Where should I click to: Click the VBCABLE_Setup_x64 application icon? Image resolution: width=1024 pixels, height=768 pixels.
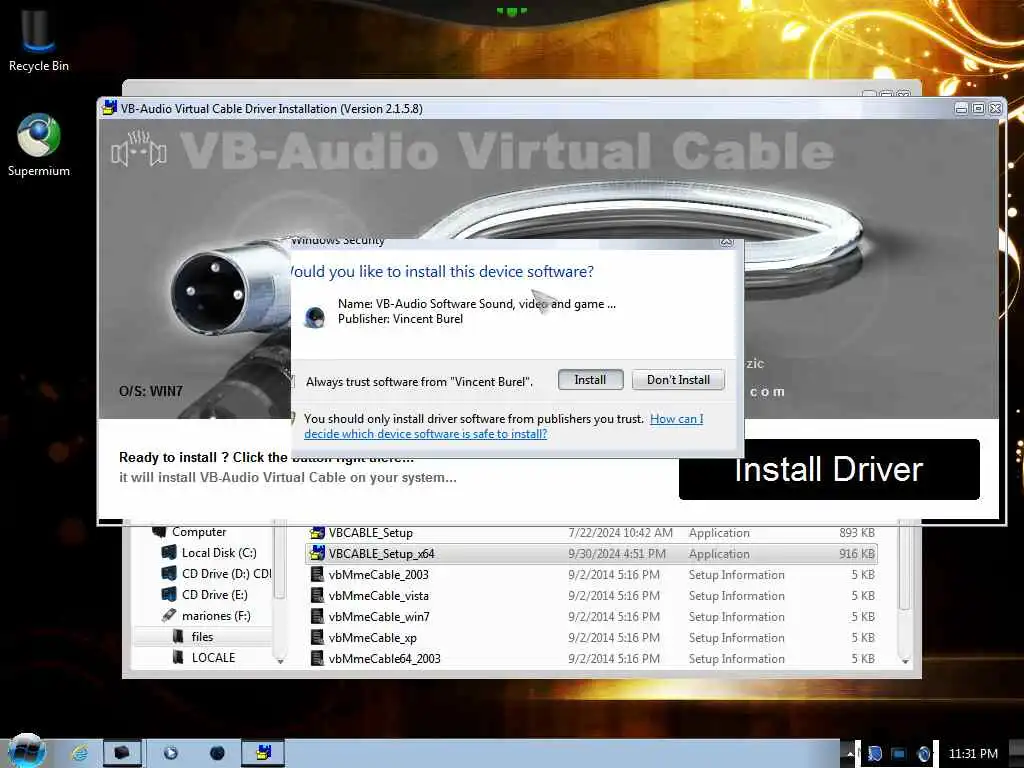pyautogui.click(x=317, y=554)
